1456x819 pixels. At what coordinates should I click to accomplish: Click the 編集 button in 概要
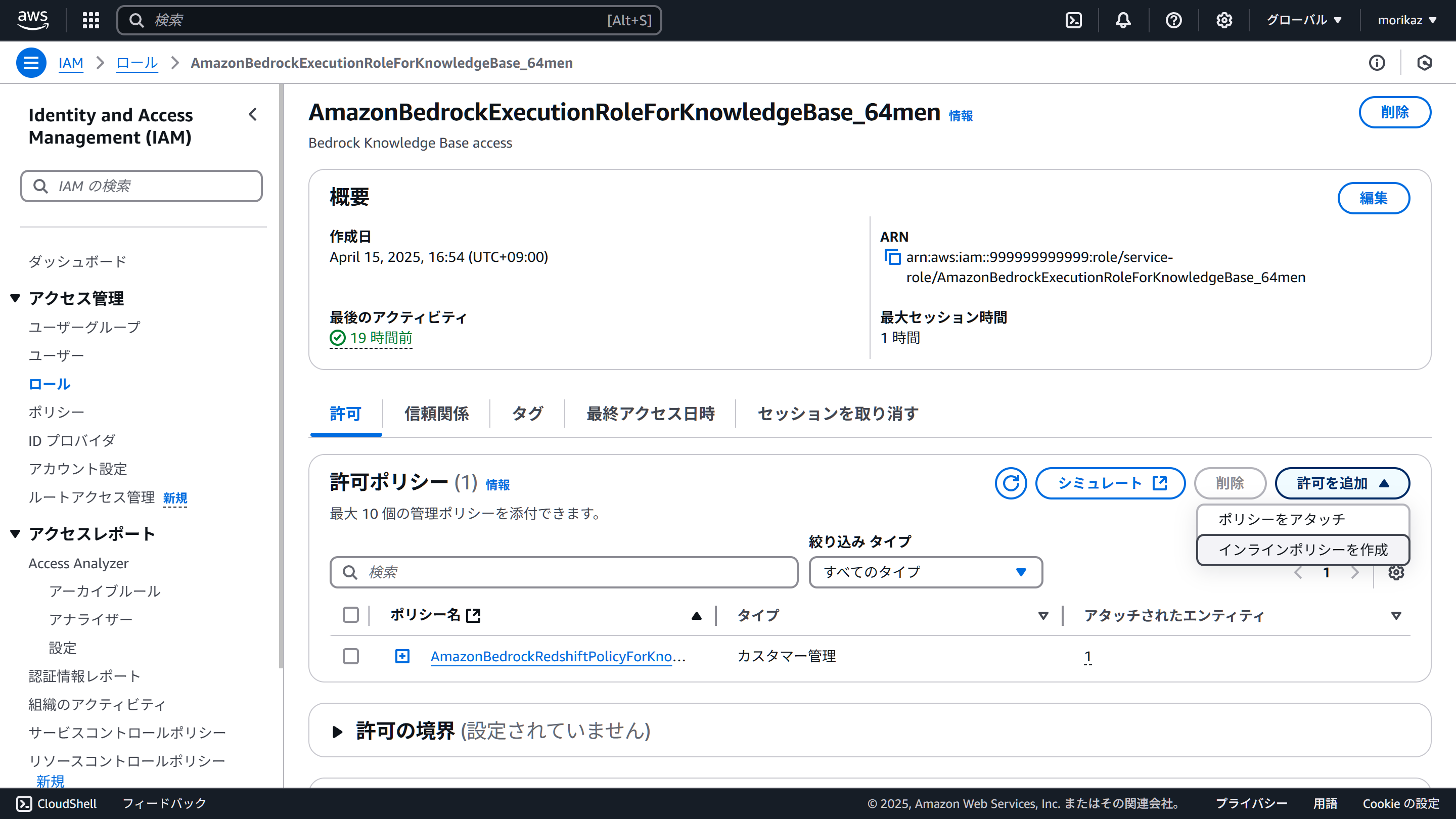pyautogui.click(x=1373, y=198)
